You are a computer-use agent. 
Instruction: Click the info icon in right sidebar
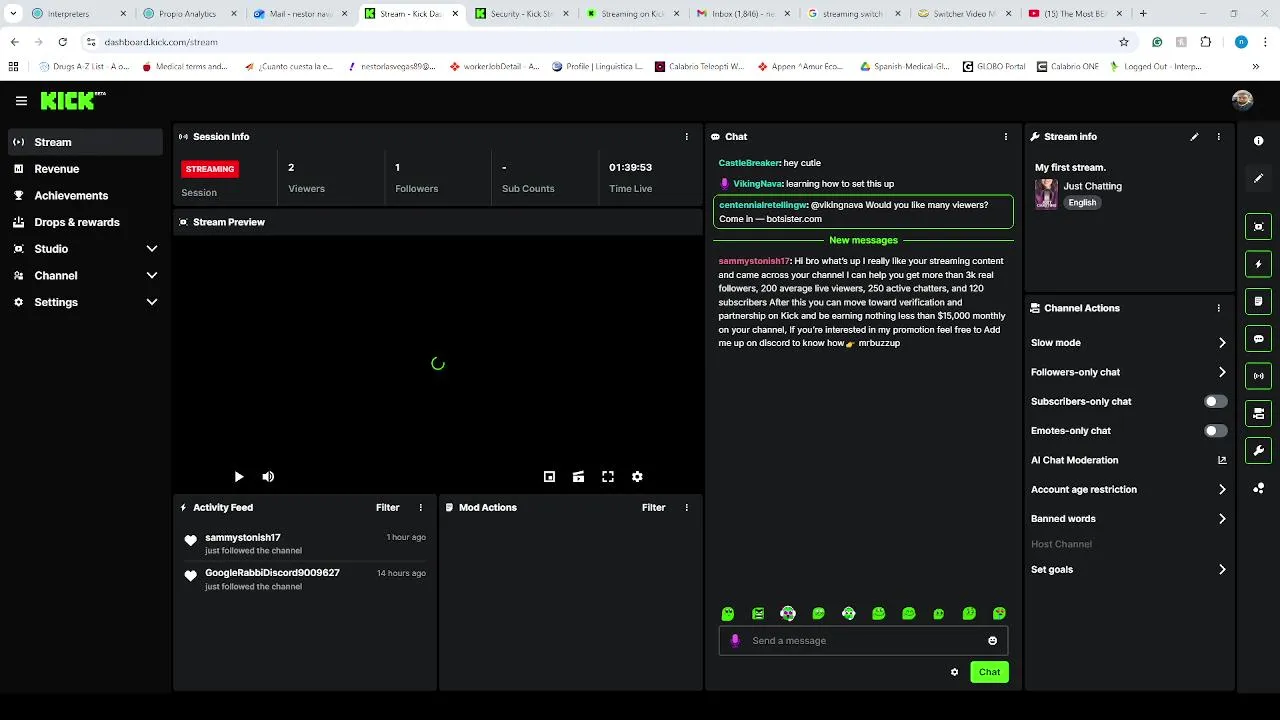(1258, 141)
